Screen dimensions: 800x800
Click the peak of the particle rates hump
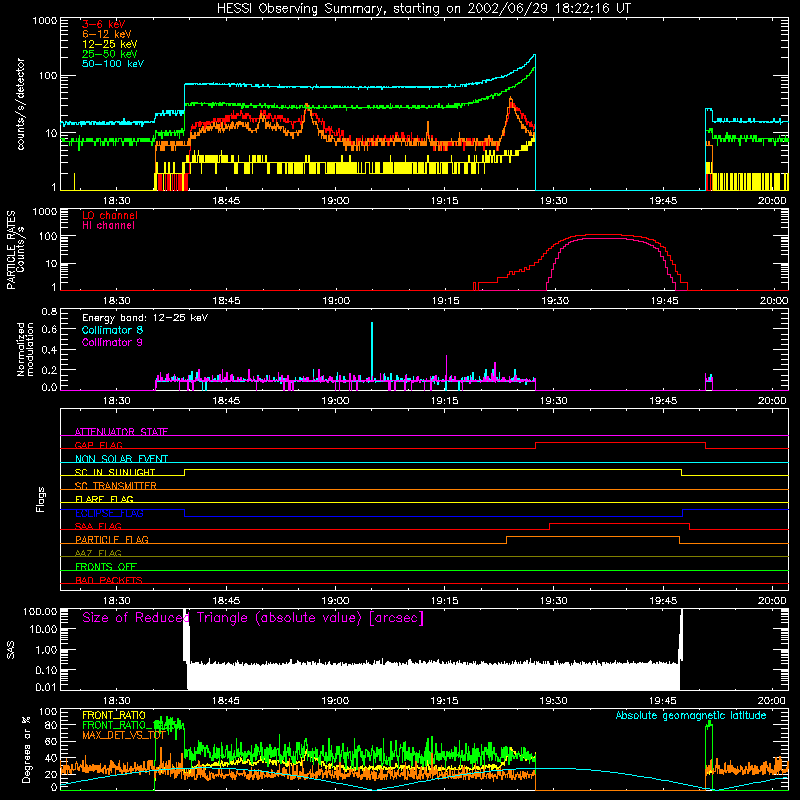(602, 235)
